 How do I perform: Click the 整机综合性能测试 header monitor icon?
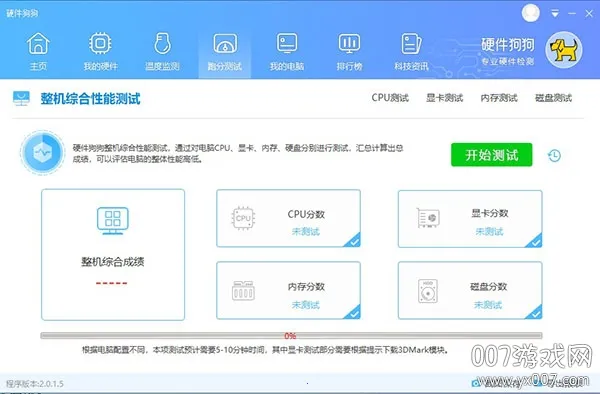[x=21, y=98]
